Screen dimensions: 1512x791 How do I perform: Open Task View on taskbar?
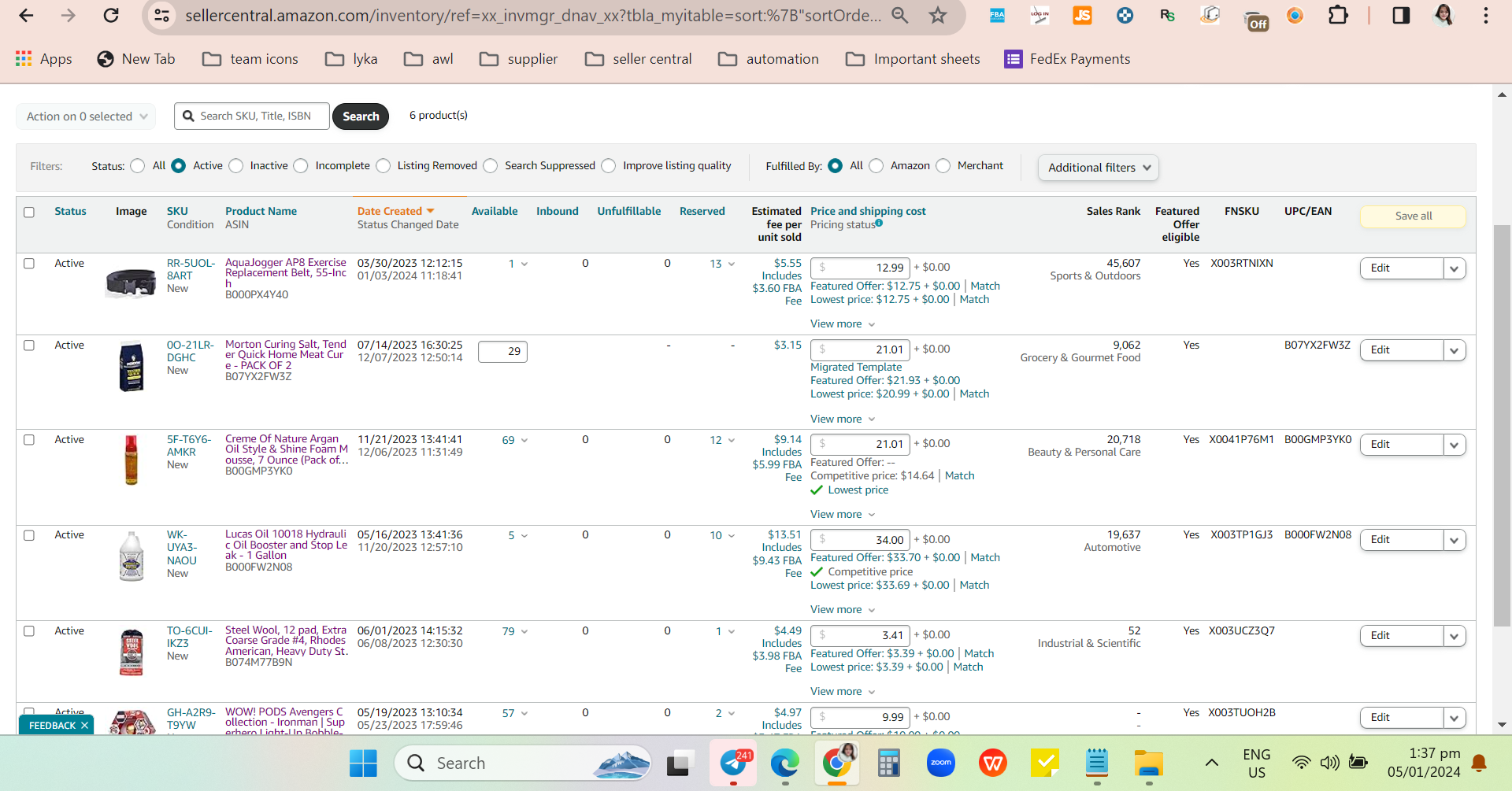pos(678,763)
